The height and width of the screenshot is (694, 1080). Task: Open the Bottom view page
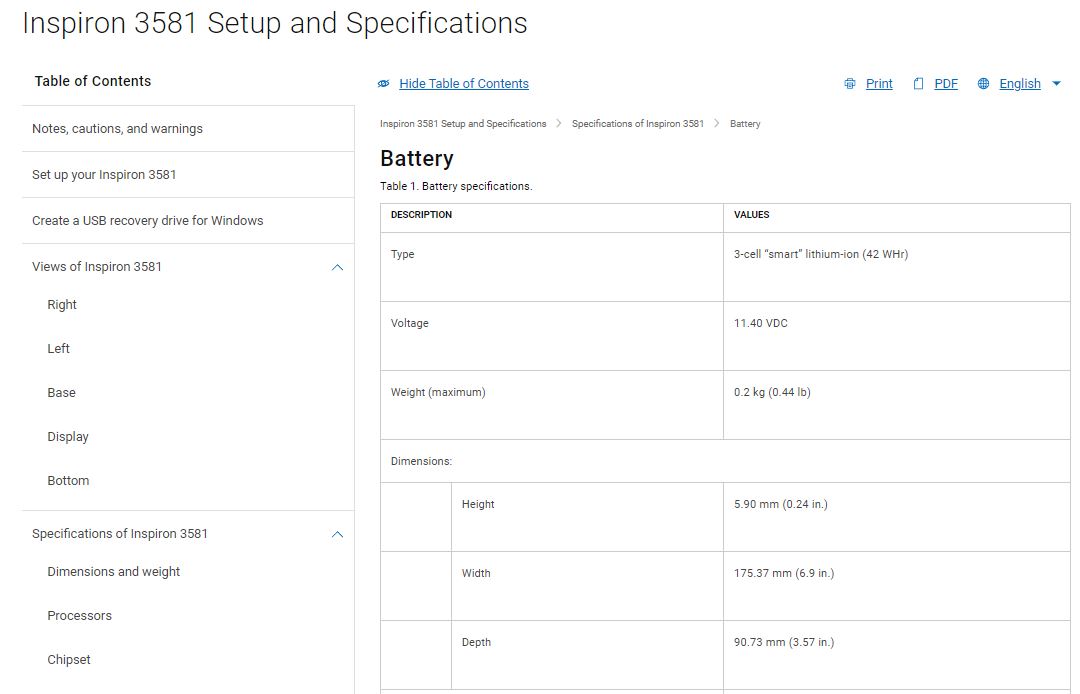[68, 481]
